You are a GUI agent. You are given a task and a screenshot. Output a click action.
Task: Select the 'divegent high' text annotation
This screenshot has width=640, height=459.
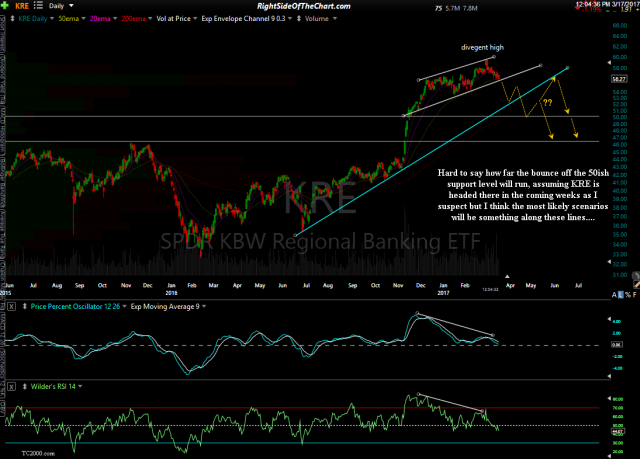coord(482,47)
